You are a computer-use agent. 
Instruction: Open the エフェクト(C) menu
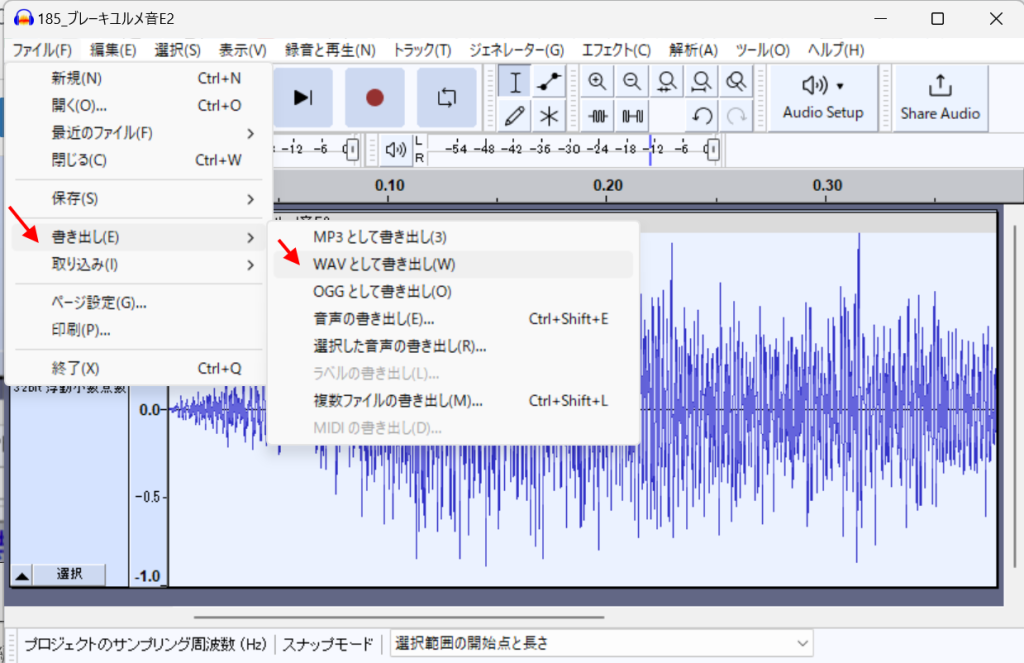pyautogui.click(x=616, y=50)
